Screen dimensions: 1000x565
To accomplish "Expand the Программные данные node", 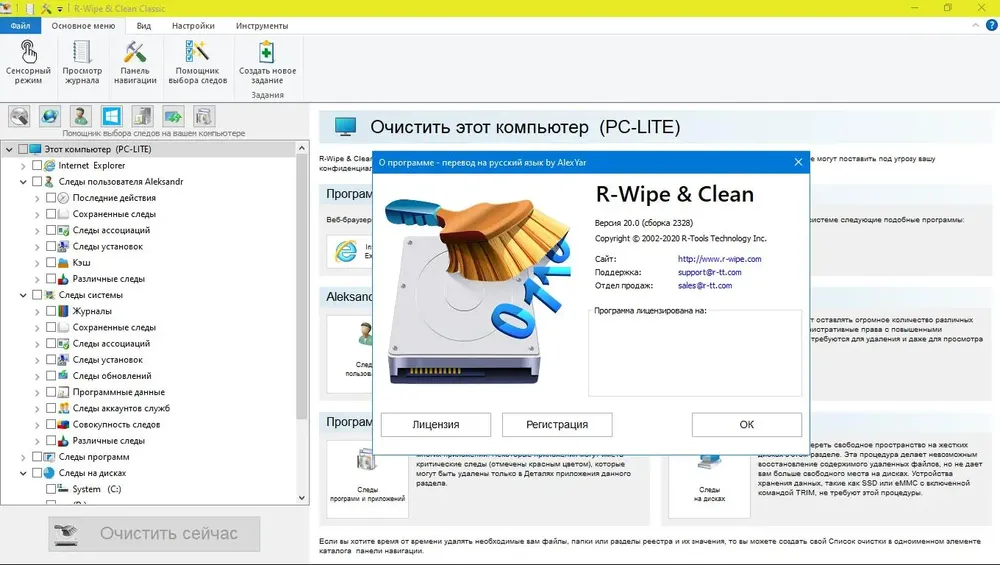I will tap(37, 392).
